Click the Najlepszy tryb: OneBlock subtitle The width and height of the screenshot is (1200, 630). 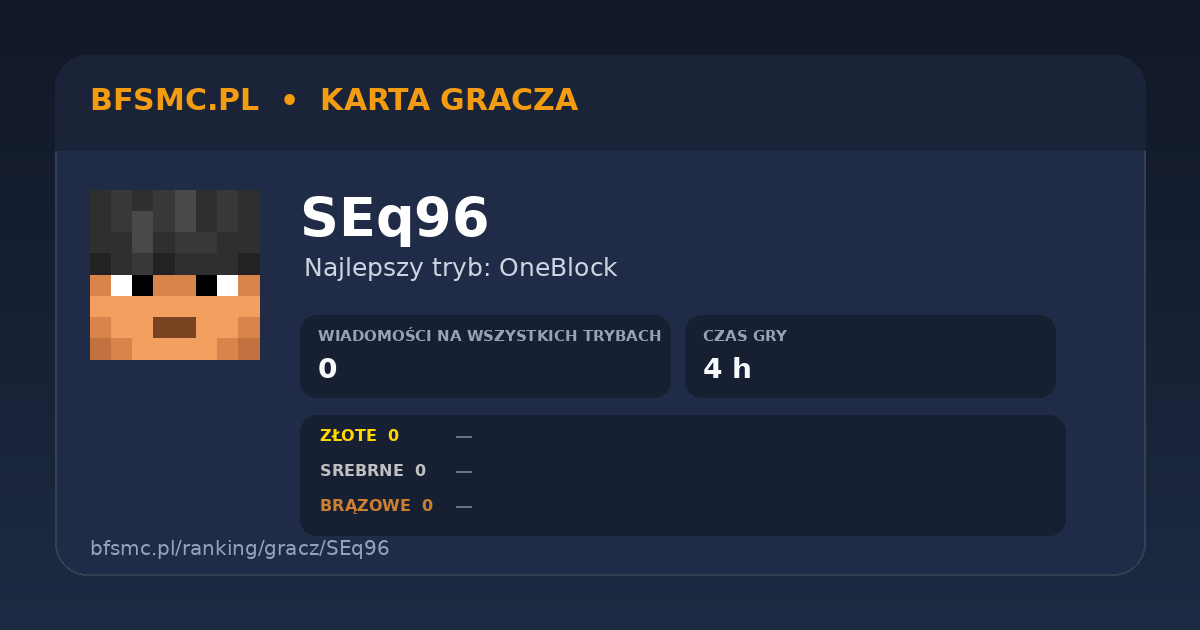click(x=461, y=268)
